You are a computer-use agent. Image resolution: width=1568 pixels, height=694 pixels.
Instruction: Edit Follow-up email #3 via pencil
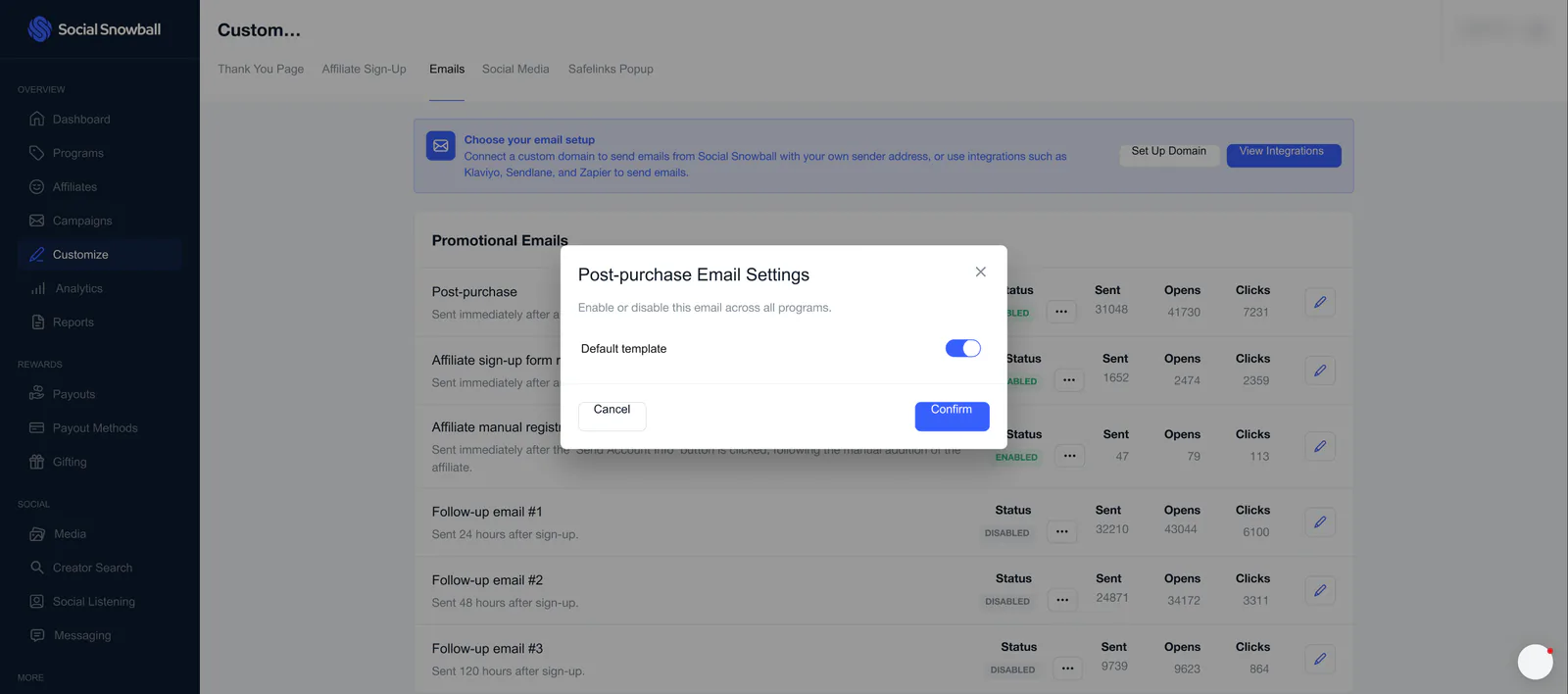(1320, 659)
